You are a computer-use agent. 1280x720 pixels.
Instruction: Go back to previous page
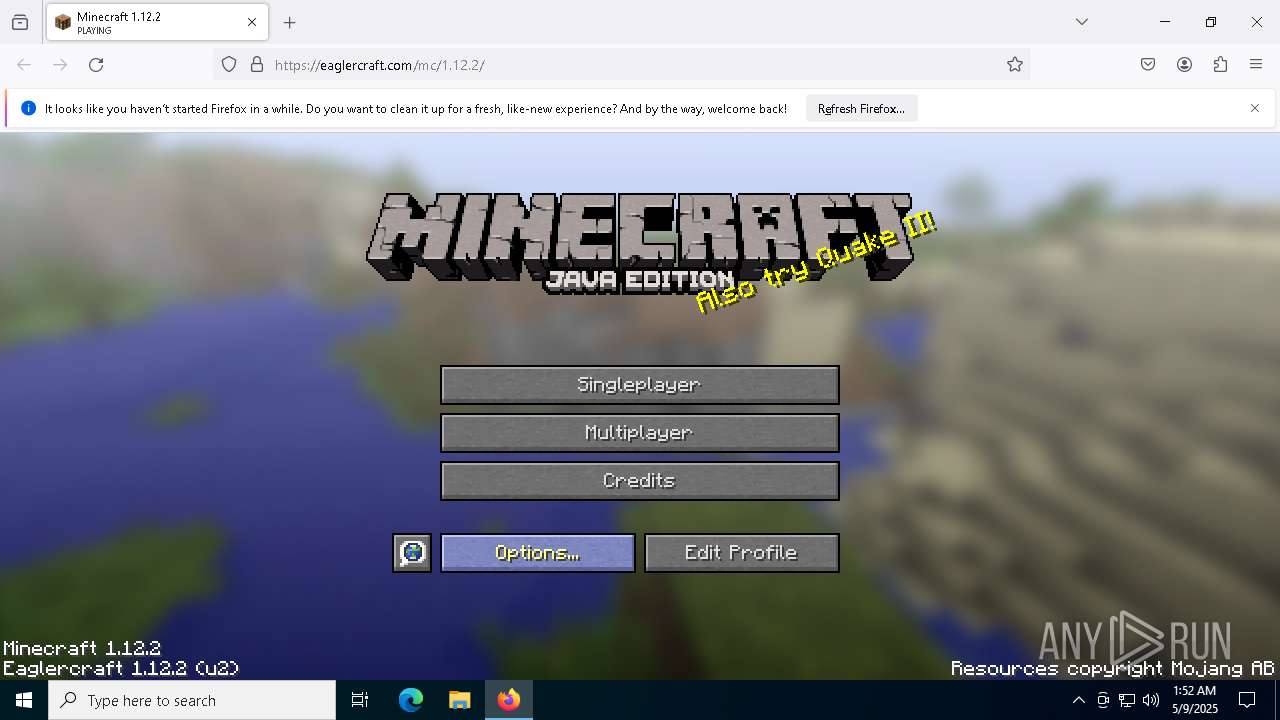(24, 65)
